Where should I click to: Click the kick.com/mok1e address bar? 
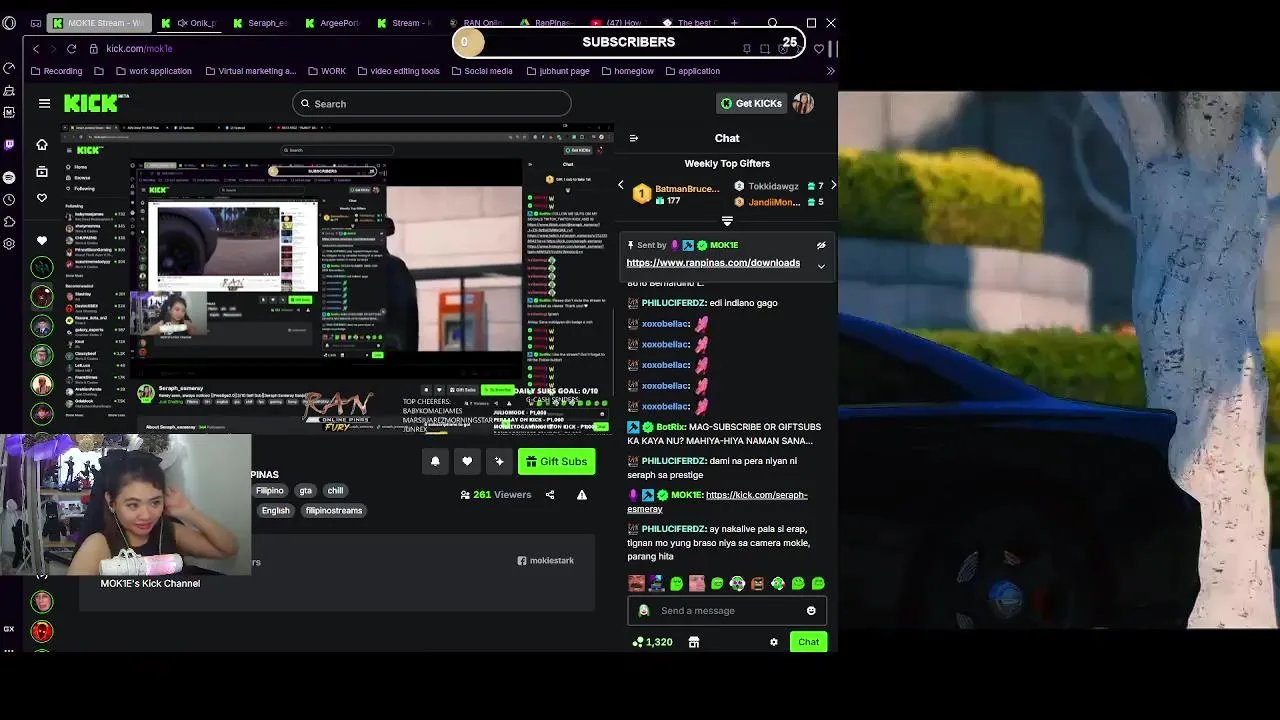click(x=139, y=48)
